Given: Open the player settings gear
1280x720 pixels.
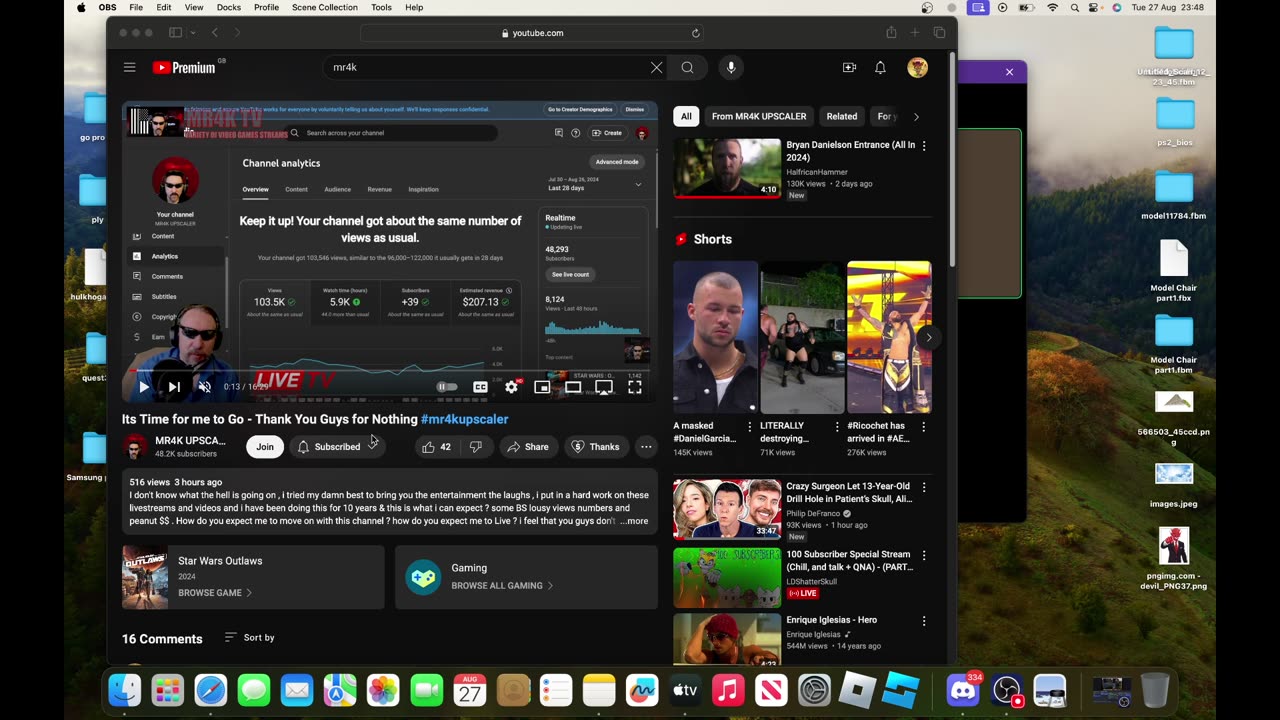Looking at the screenshot, I should tap(512, 387).
